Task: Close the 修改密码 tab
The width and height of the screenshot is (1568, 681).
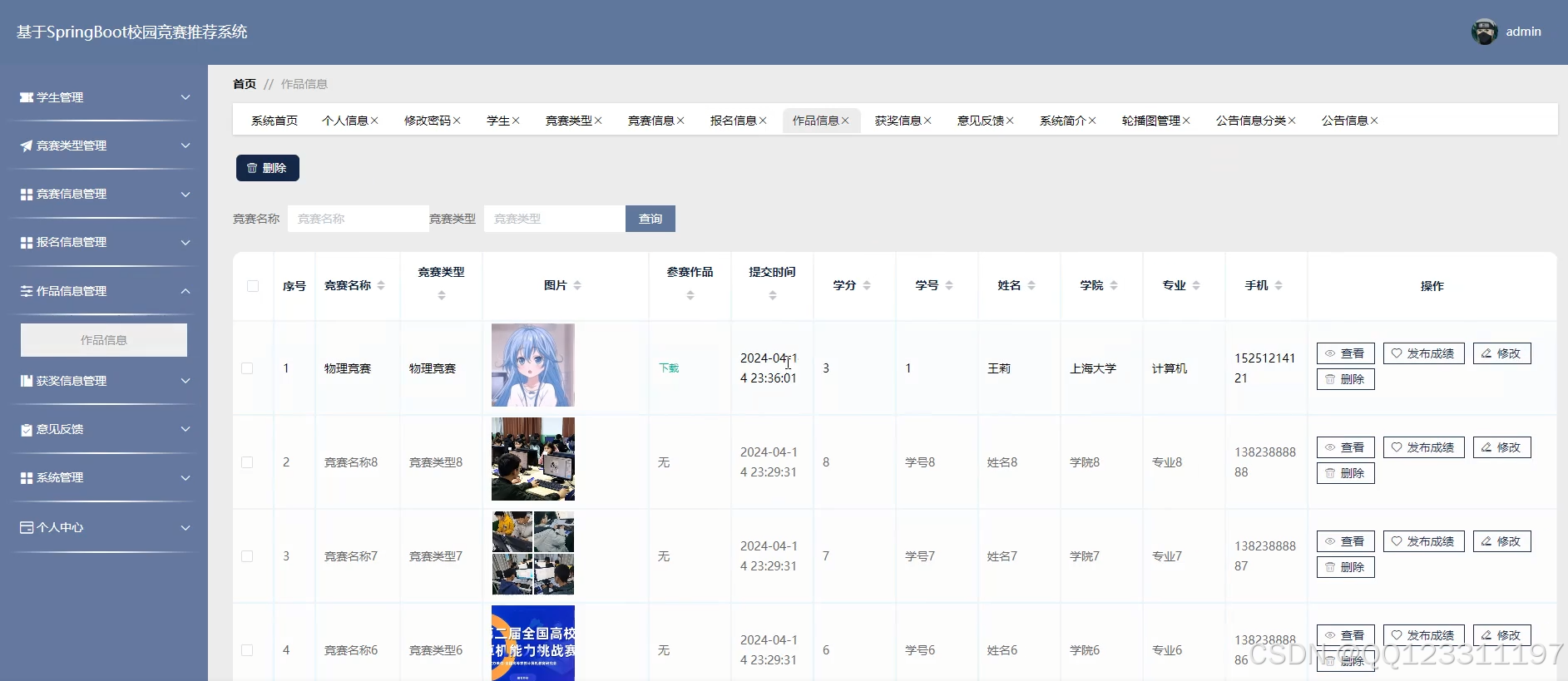Action: (457, 121)
